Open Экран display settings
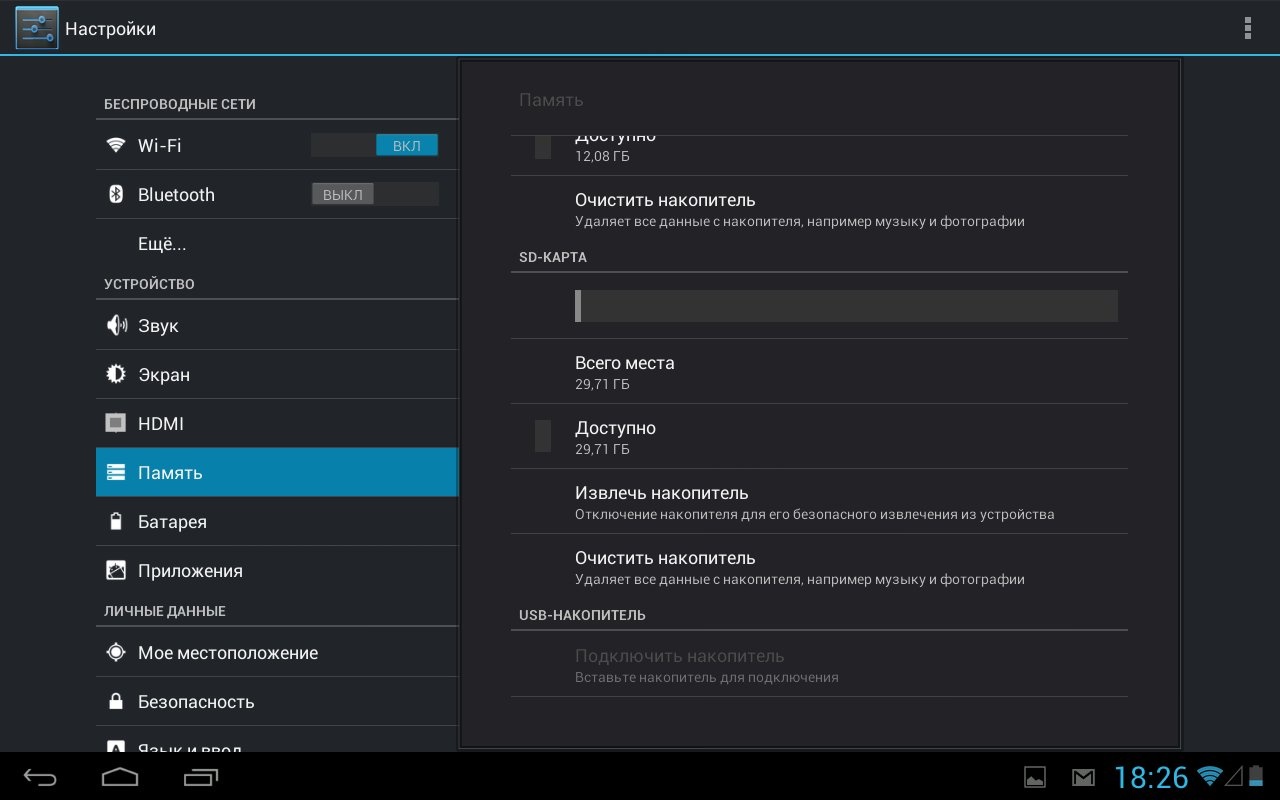 164,375
